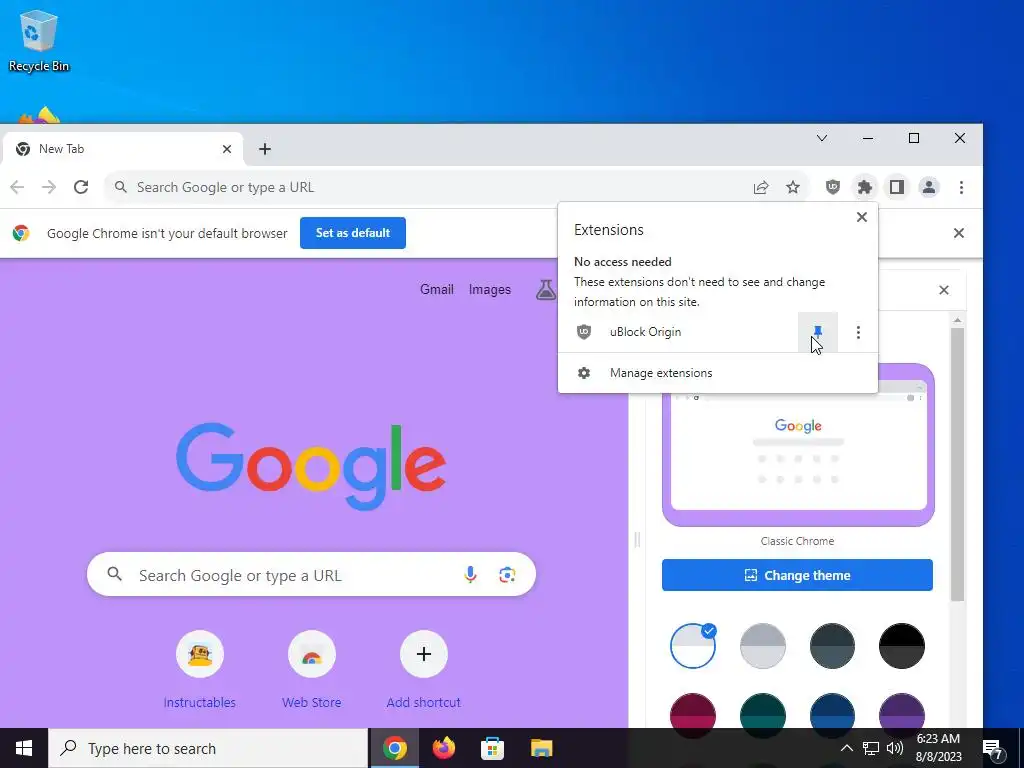The height and width of the screenshot is (768, 1024).
Task: Open the volume control tray icon
Action: pyautogui.click(x=895, y=748)
